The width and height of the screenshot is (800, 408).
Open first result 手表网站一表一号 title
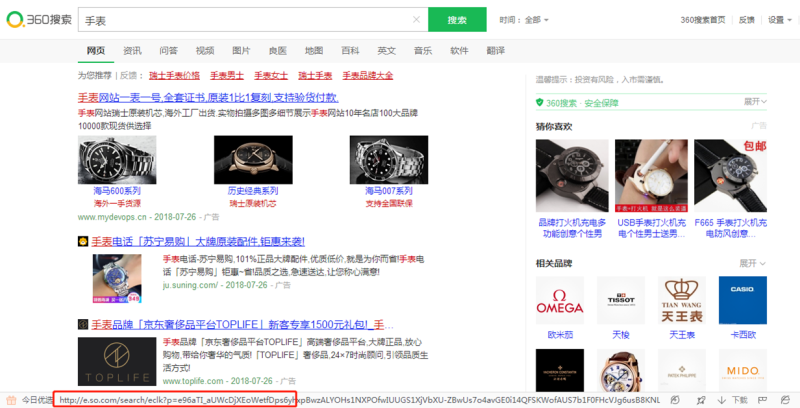[208, 97]
